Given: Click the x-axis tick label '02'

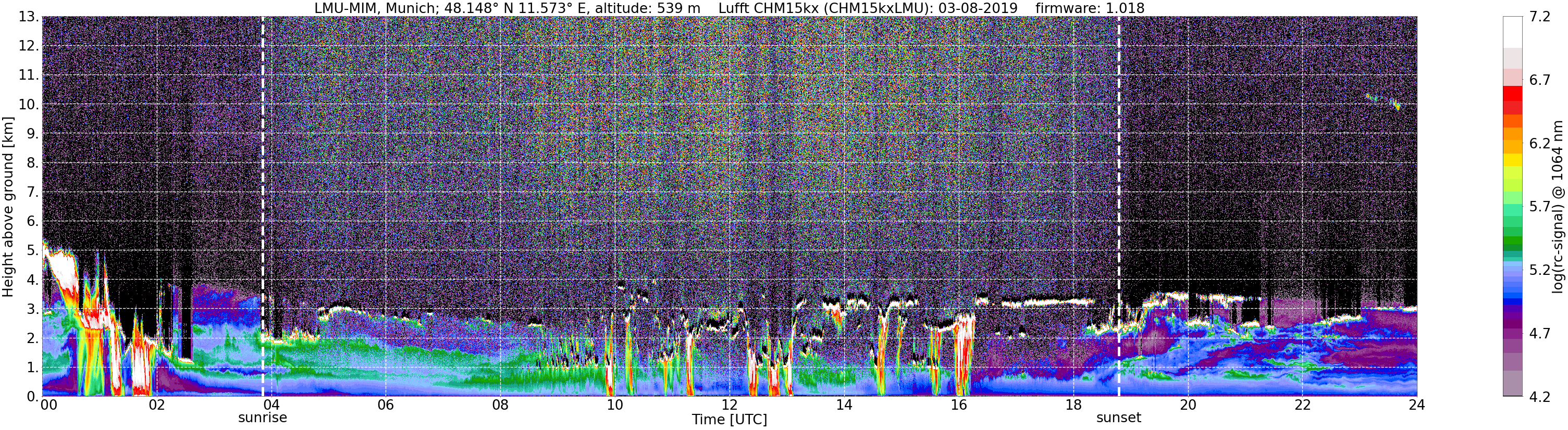Looking at the screenshot, I should coord(156,405).
